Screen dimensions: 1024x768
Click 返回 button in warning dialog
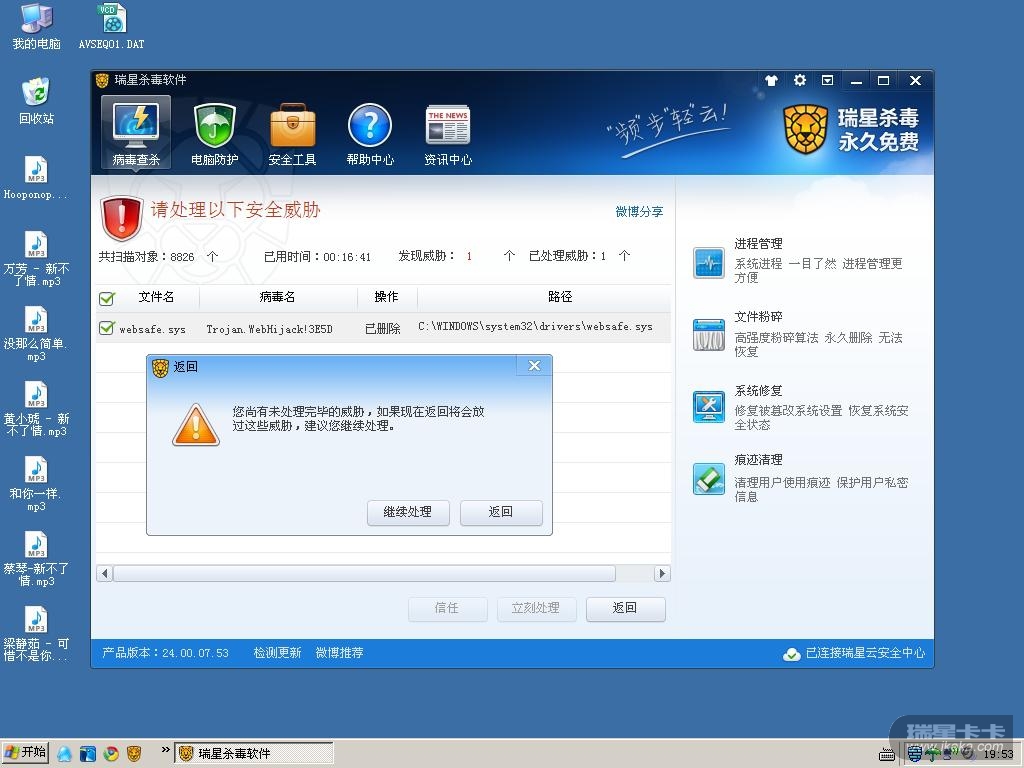[501, 512]
